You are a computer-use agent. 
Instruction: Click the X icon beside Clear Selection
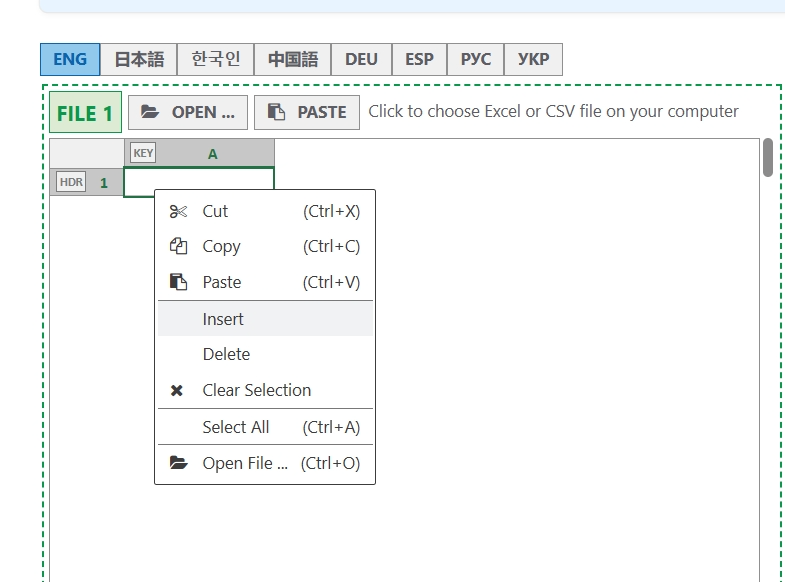point(177,390)
